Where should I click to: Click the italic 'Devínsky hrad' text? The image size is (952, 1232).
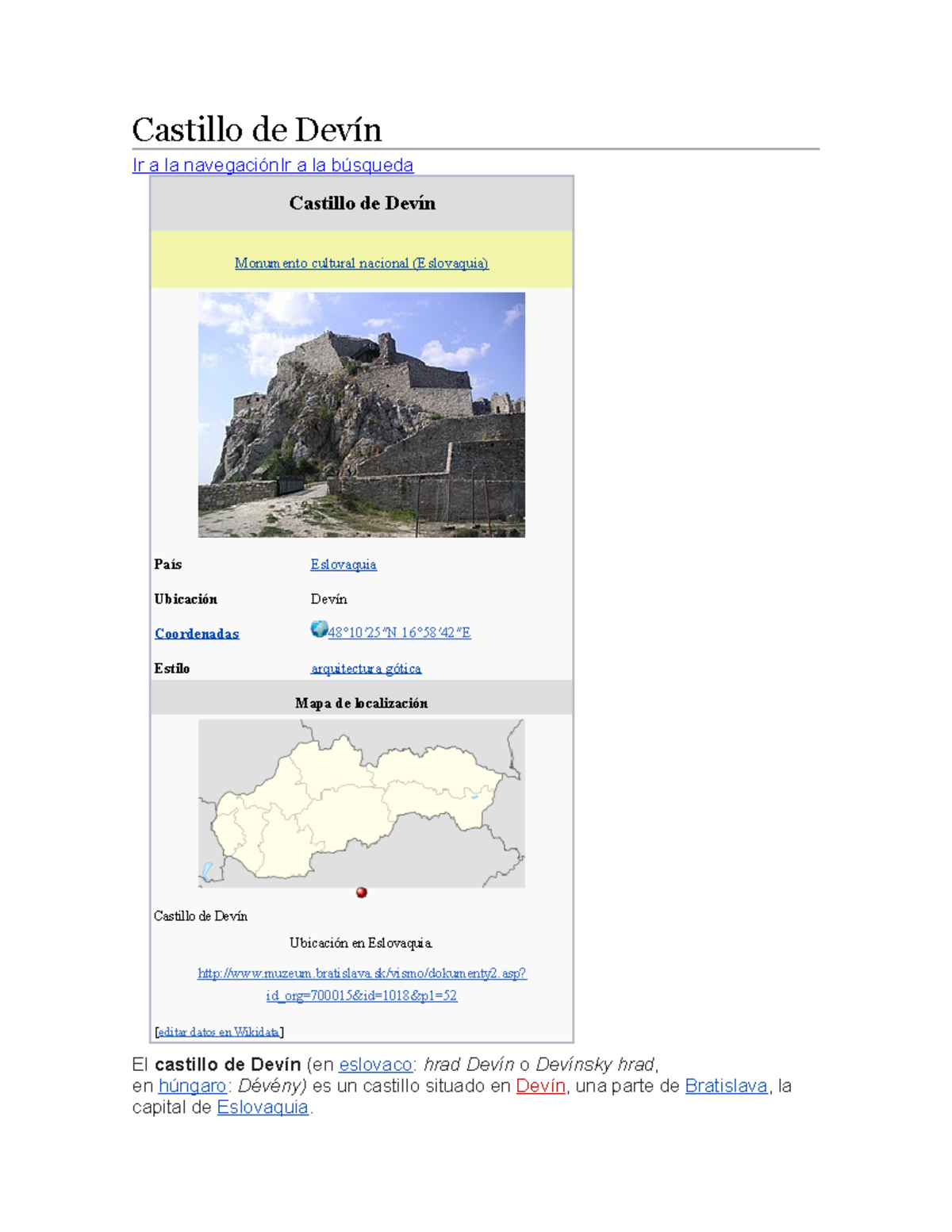[x=595, y=1065]
